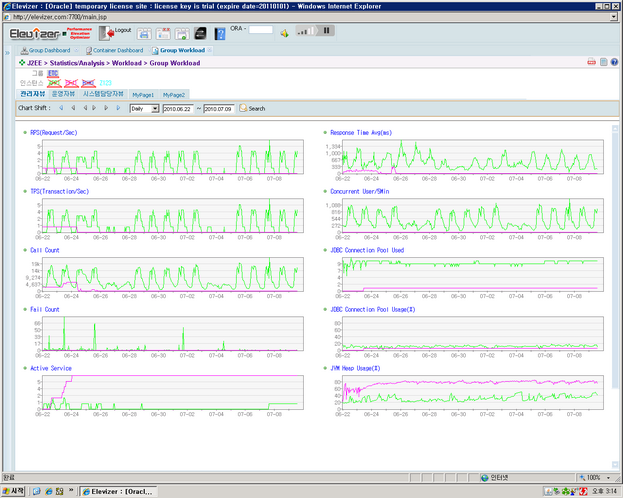Screen dimensions: 623x498
Task: Switch to the Group Dashboard tab
Action: click(49, 50)
